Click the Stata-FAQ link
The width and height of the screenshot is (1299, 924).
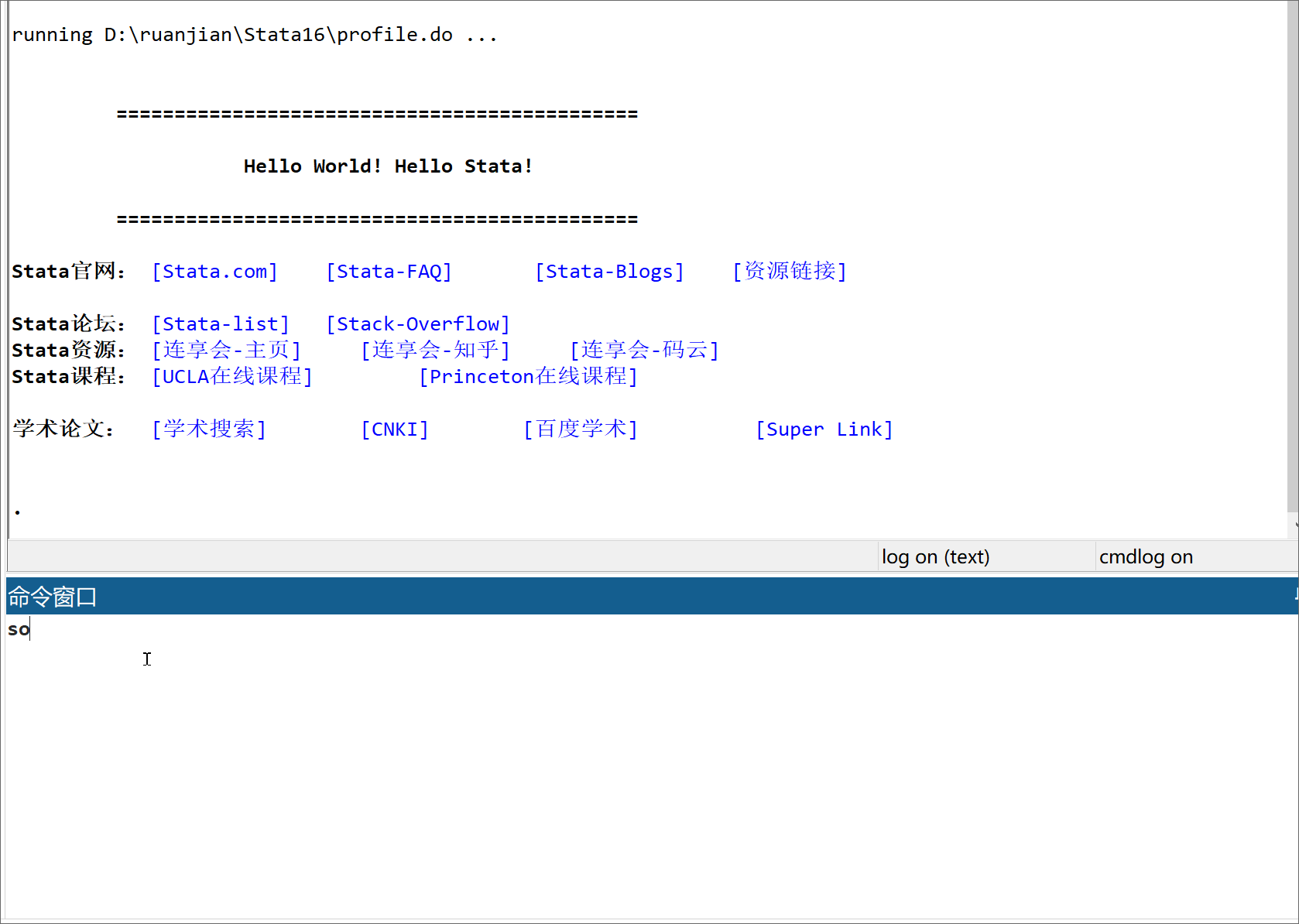(x=389, y=272)
